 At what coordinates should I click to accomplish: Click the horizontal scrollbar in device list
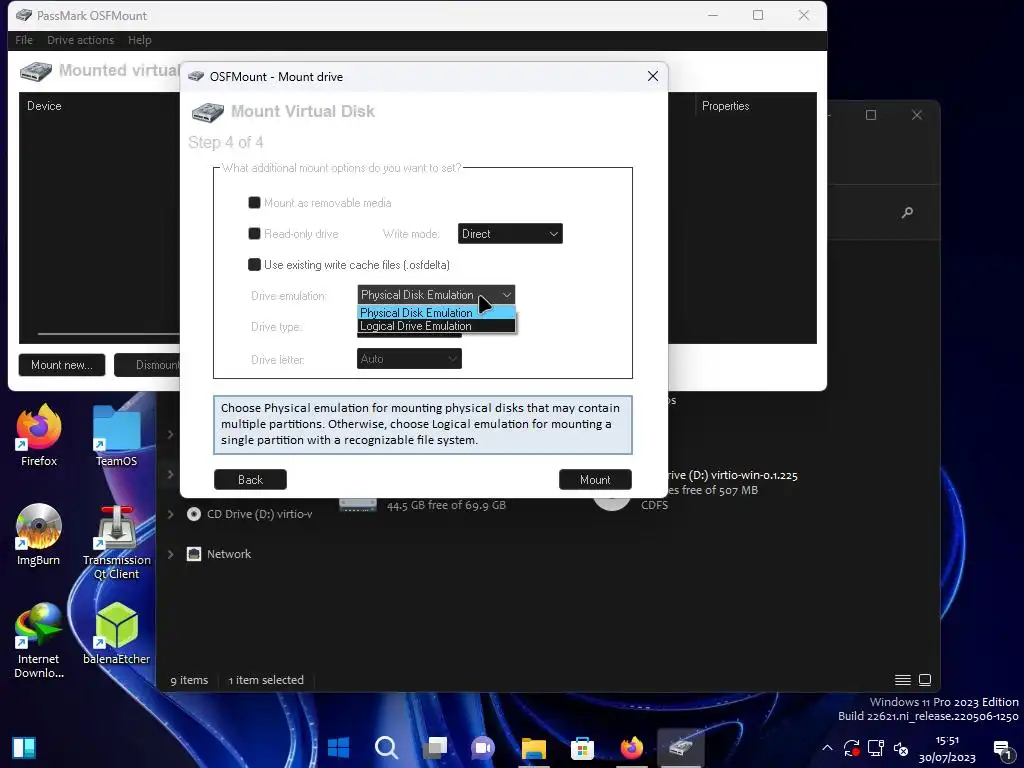point(108,334)
